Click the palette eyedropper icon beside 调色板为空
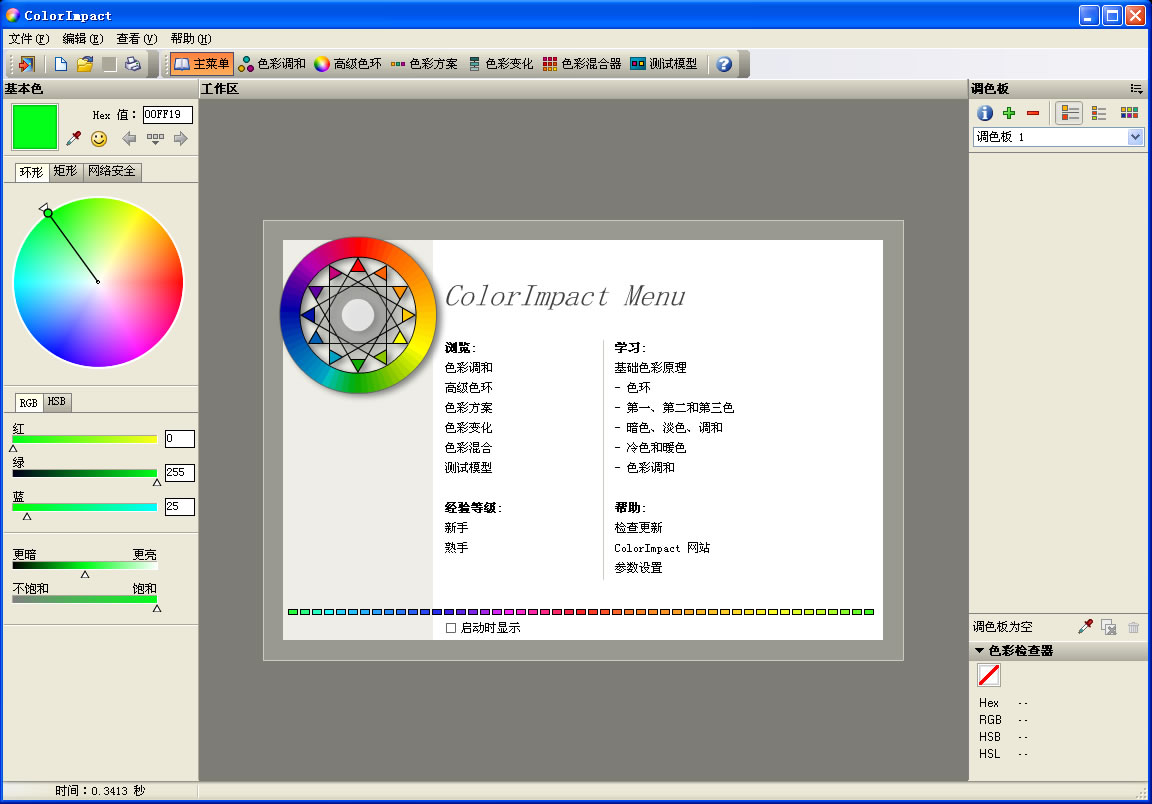This screenshot has width=1152, height=804. click(x=1085, y=627)
